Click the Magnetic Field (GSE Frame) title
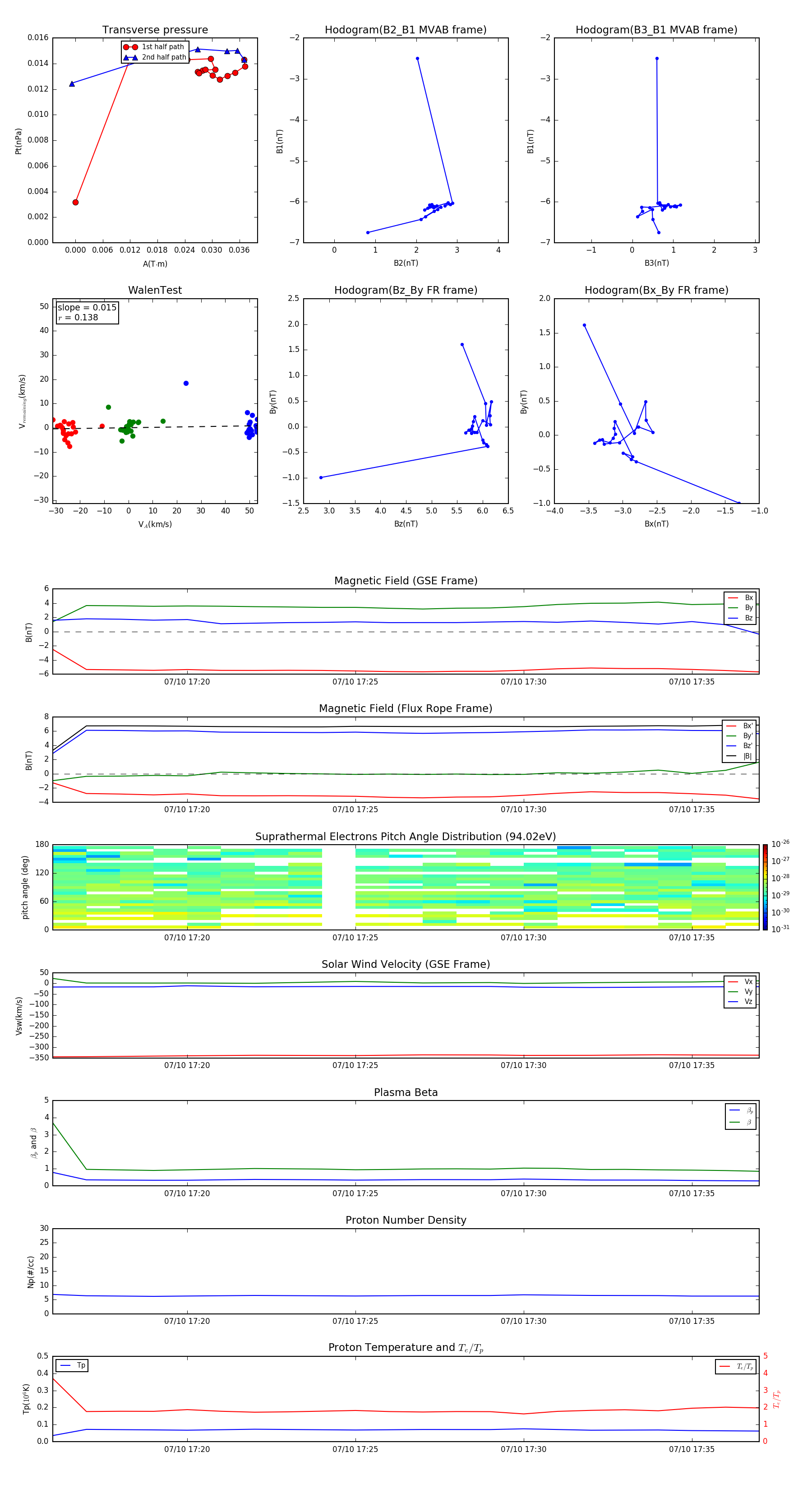Image resolution: width=812 pixels, height=1489 pixels. point(406,581)
